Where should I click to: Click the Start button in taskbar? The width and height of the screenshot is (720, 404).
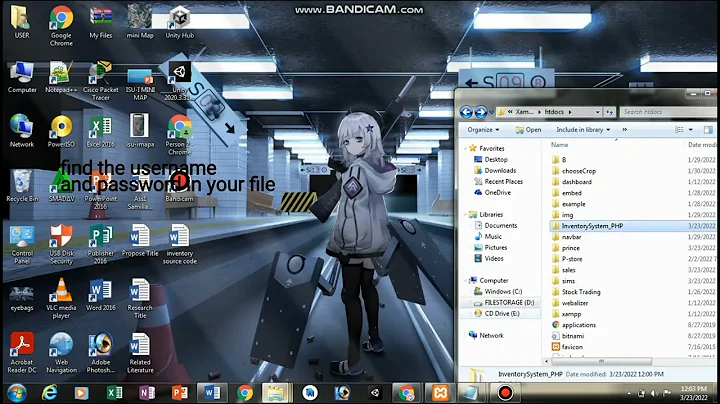click(17, 391)
